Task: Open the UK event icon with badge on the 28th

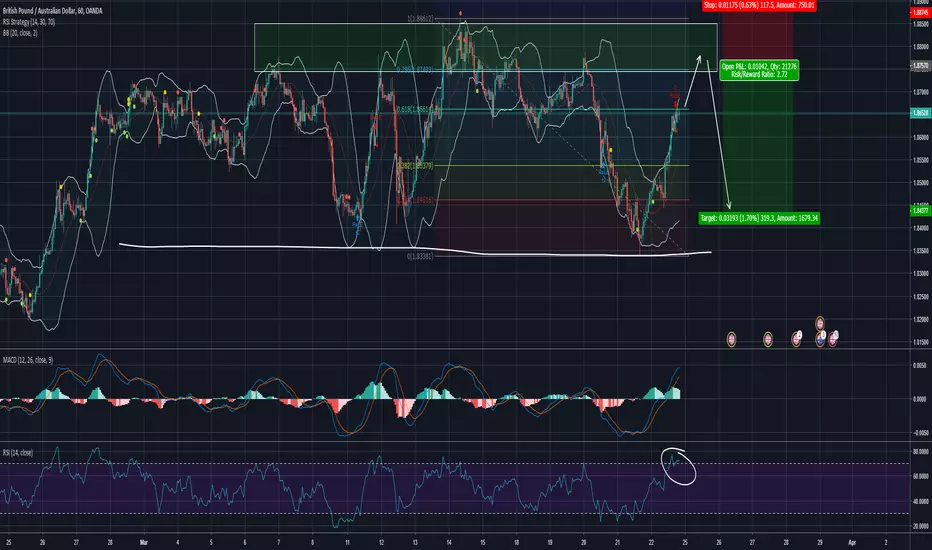Action: (796, 339)
